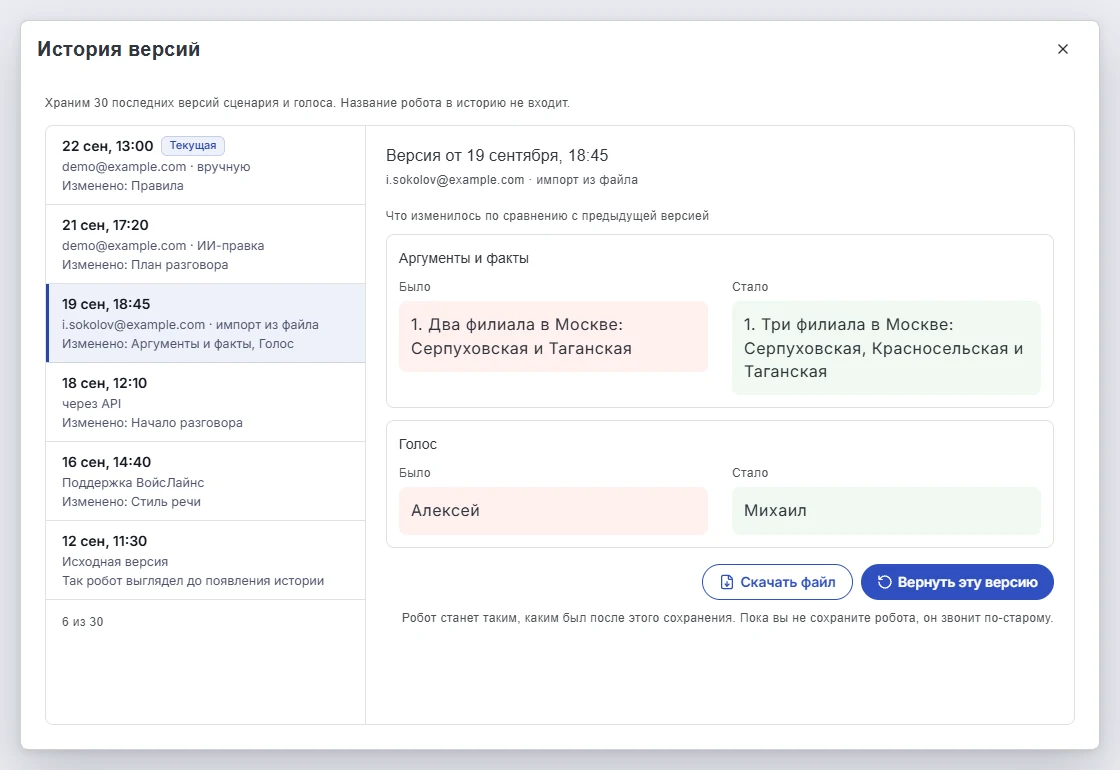The image size is (1120, 770).
Task: Select the 12 сен, 11:30 original version
Action: click(x=206, y=560)
